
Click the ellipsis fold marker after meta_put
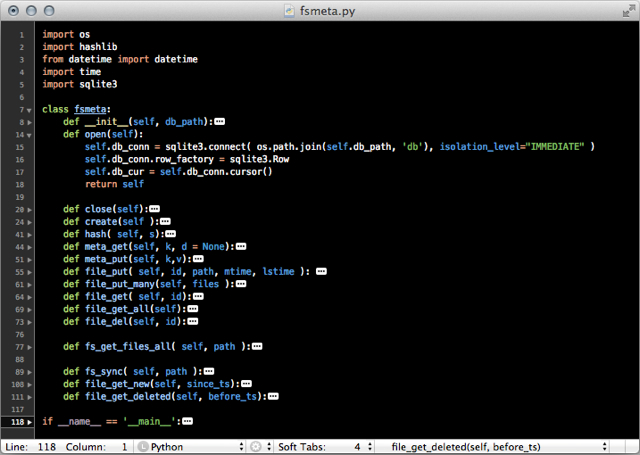(198, 259)
